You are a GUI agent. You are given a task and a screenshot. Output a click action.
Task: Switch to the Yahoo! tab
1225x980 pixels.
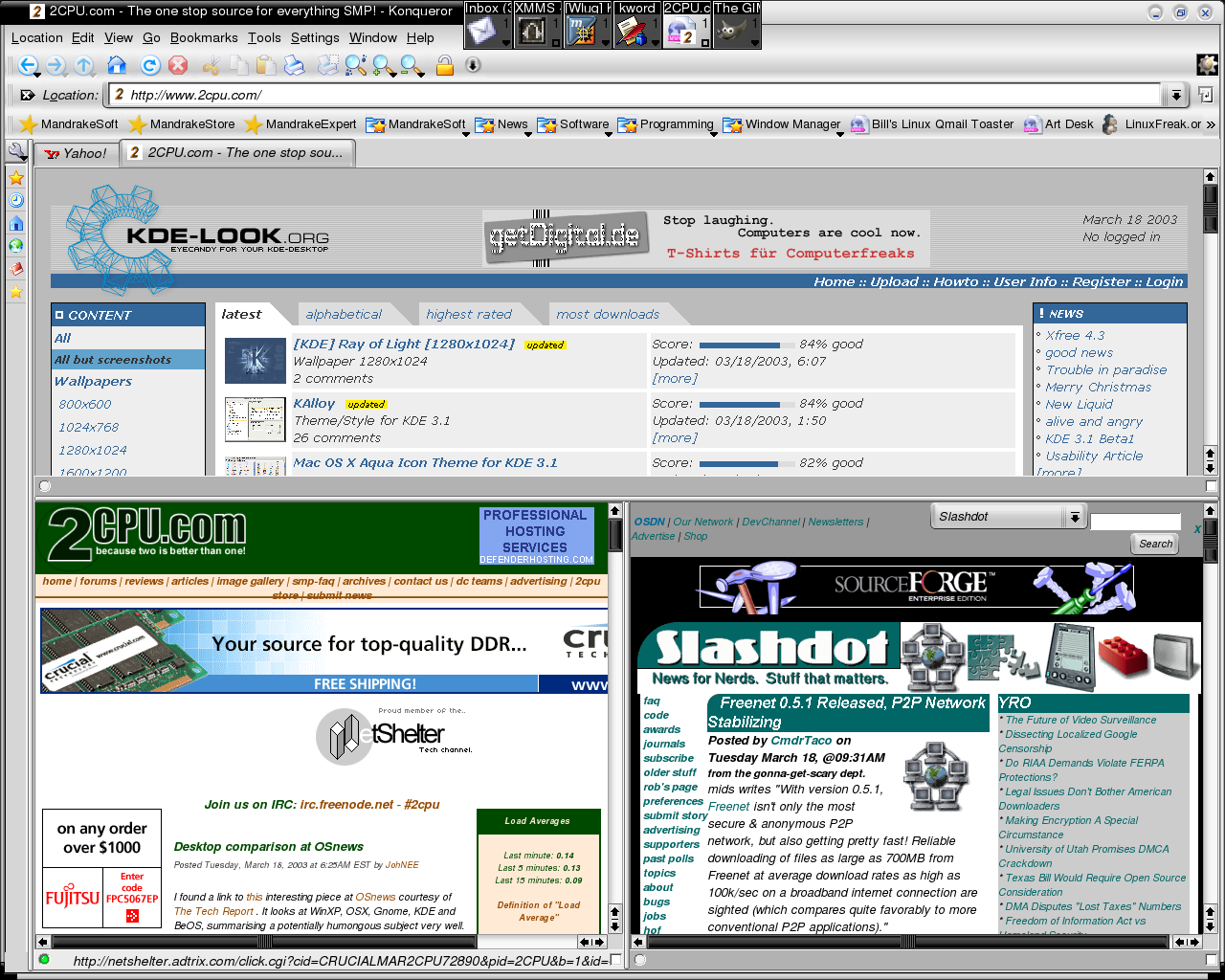coord(77,153)
